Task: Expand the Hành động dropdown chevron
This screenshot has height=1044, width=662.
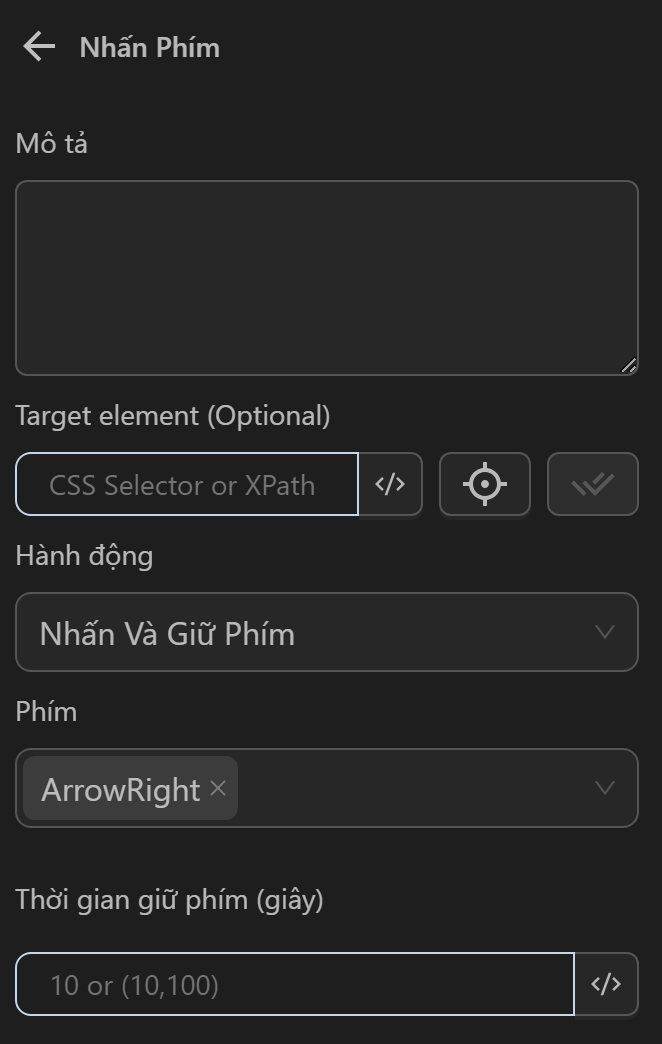Action: 604,632
